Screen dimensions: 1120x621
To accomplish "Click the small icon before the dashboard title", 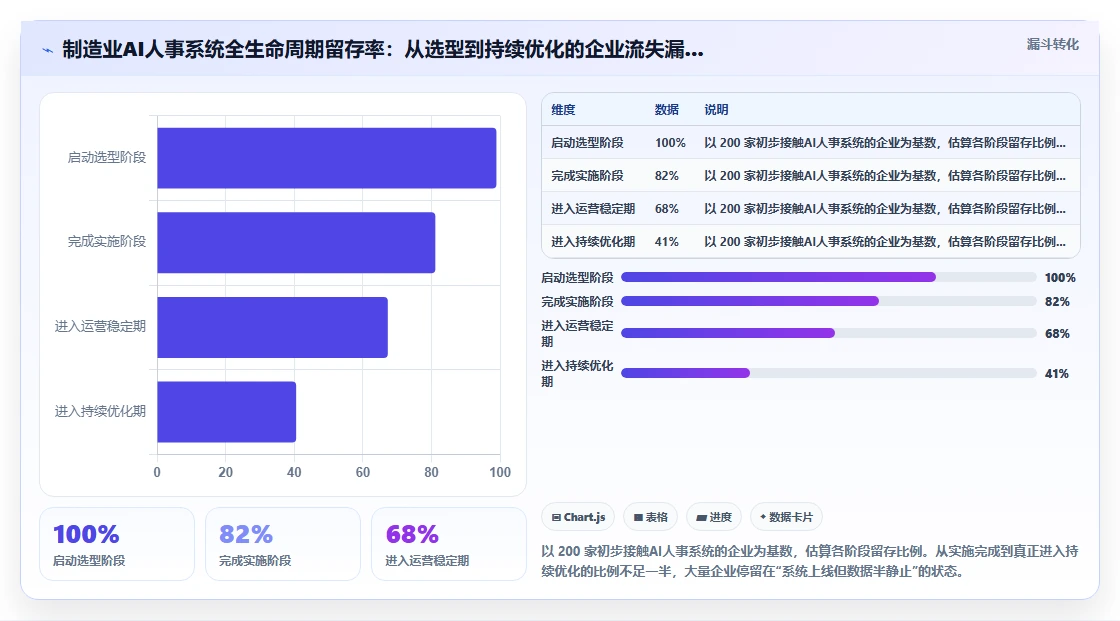I will coord(47,50).
